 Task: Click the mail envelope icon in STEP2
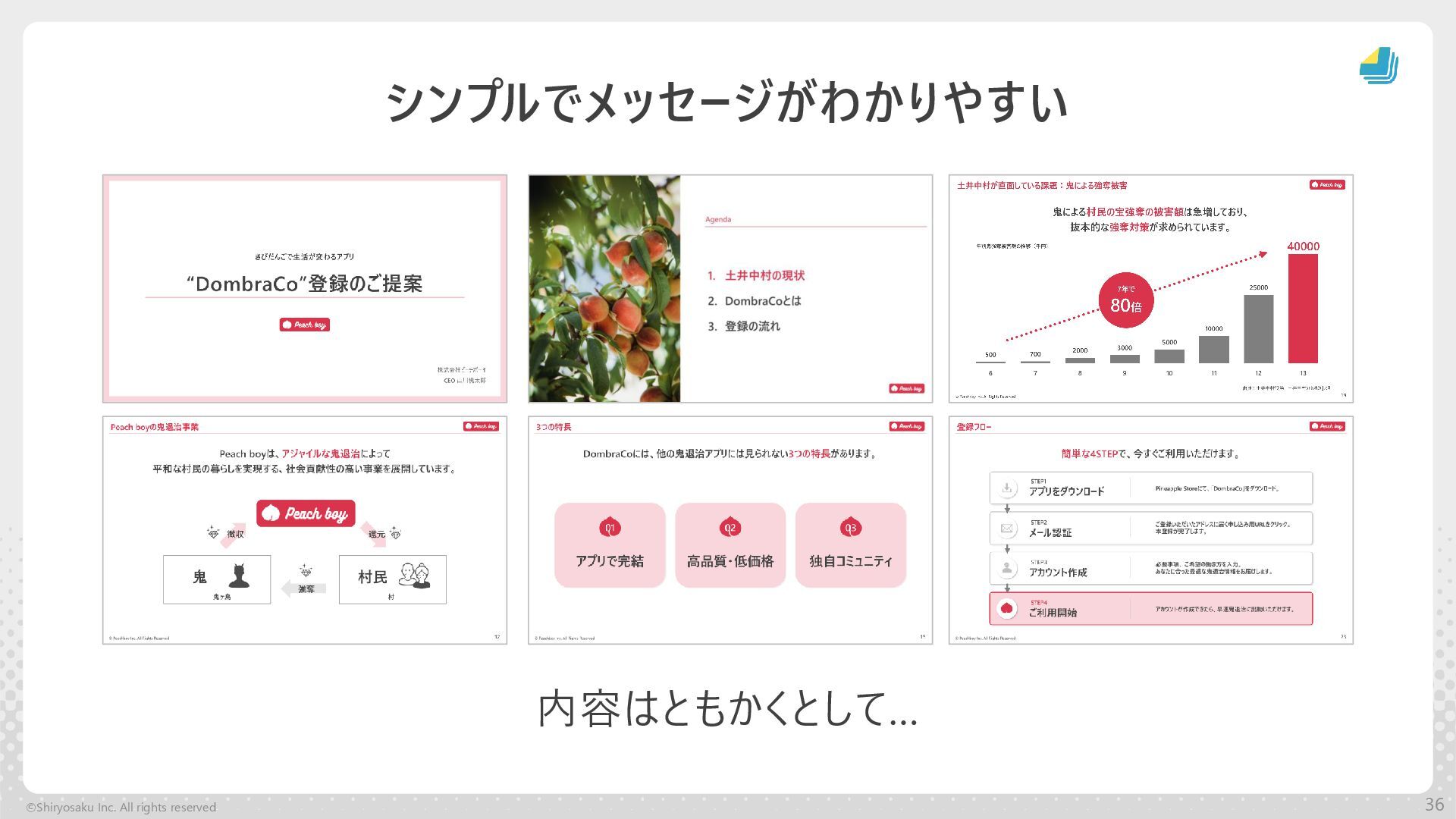pos(1007,529)
